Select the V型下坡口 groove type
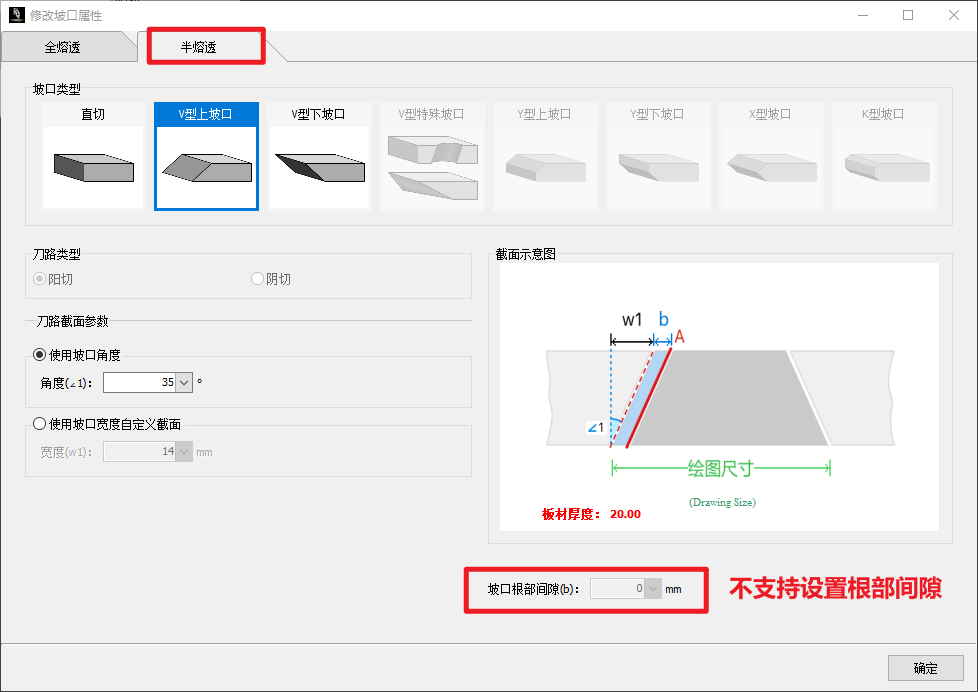Viewport: 978px width, 692px height. [x=319, y=156]
